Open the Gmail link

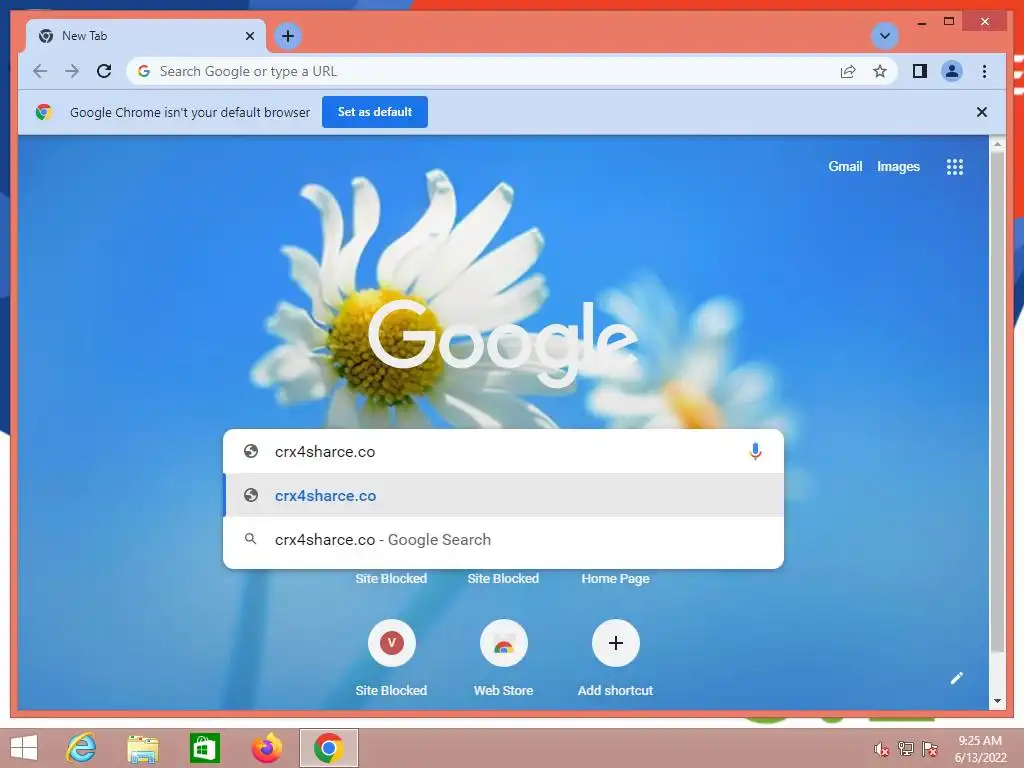pos(845,167)
